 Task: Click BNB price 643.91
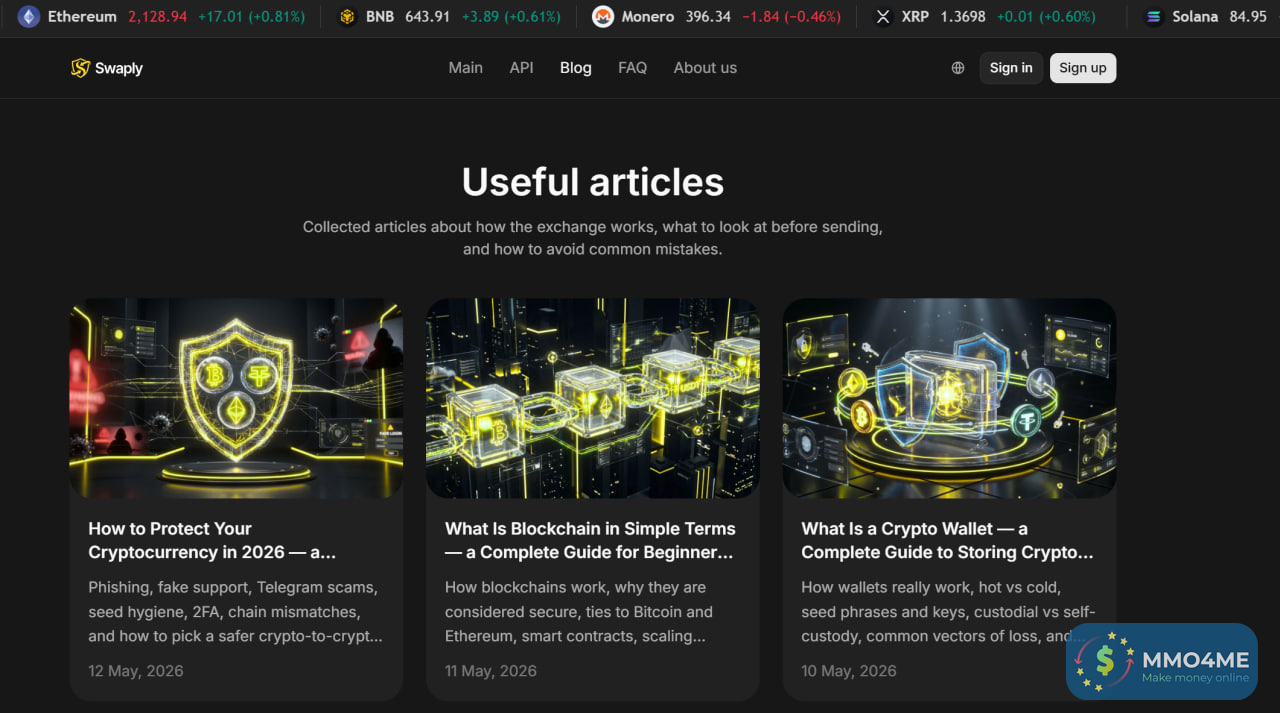coord(427,17)
